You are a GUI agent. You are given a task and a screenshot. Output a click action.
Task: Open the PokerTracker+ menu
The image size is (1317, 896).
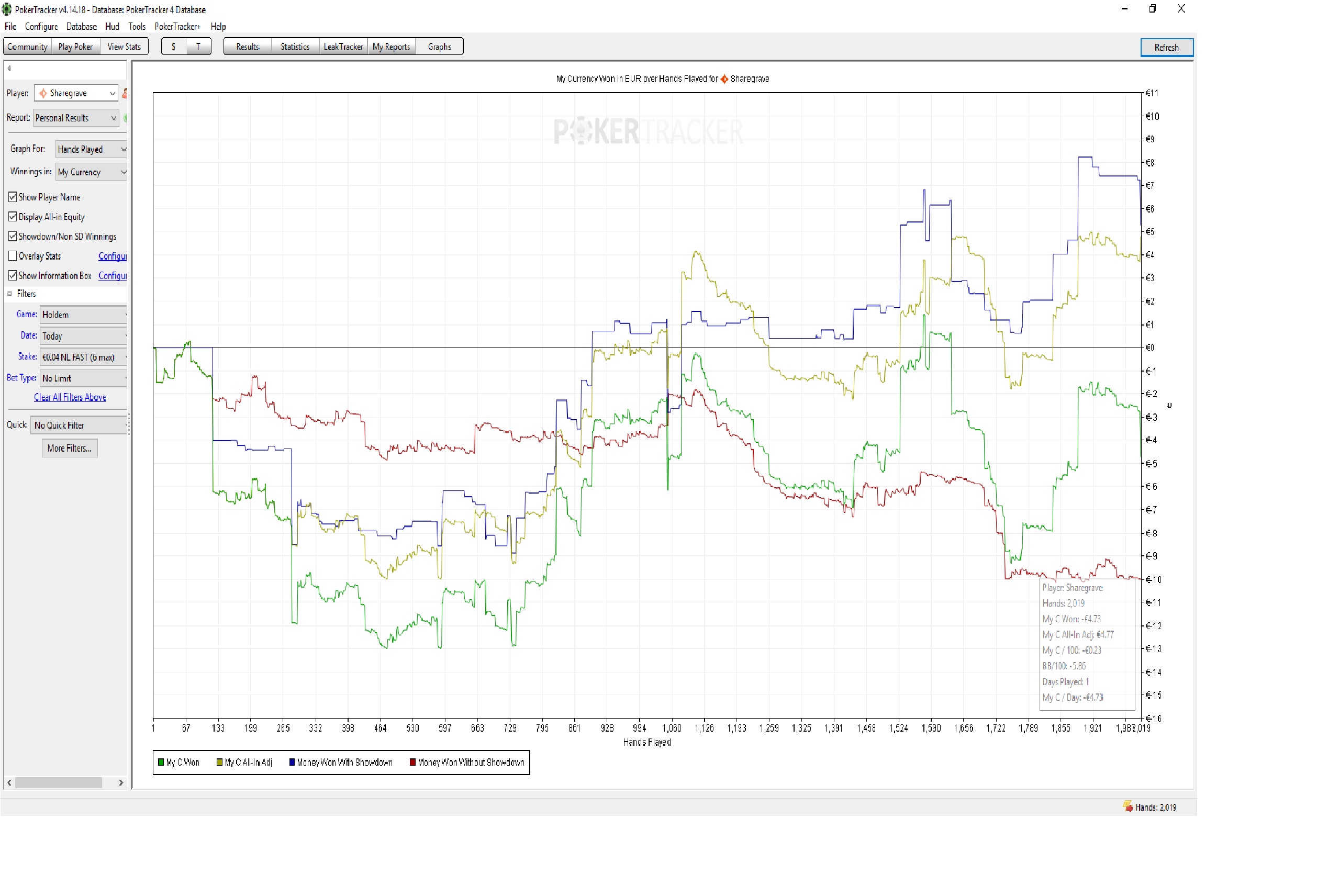click(178, 26)
